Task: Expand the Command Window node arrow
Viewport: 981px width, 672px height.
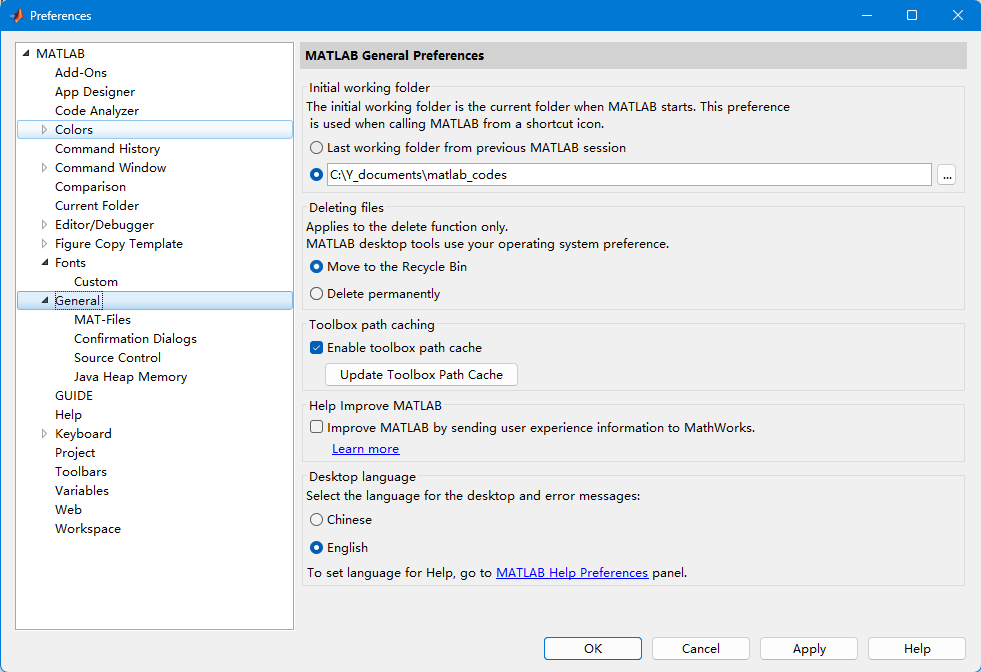Action: pos(44,168)
